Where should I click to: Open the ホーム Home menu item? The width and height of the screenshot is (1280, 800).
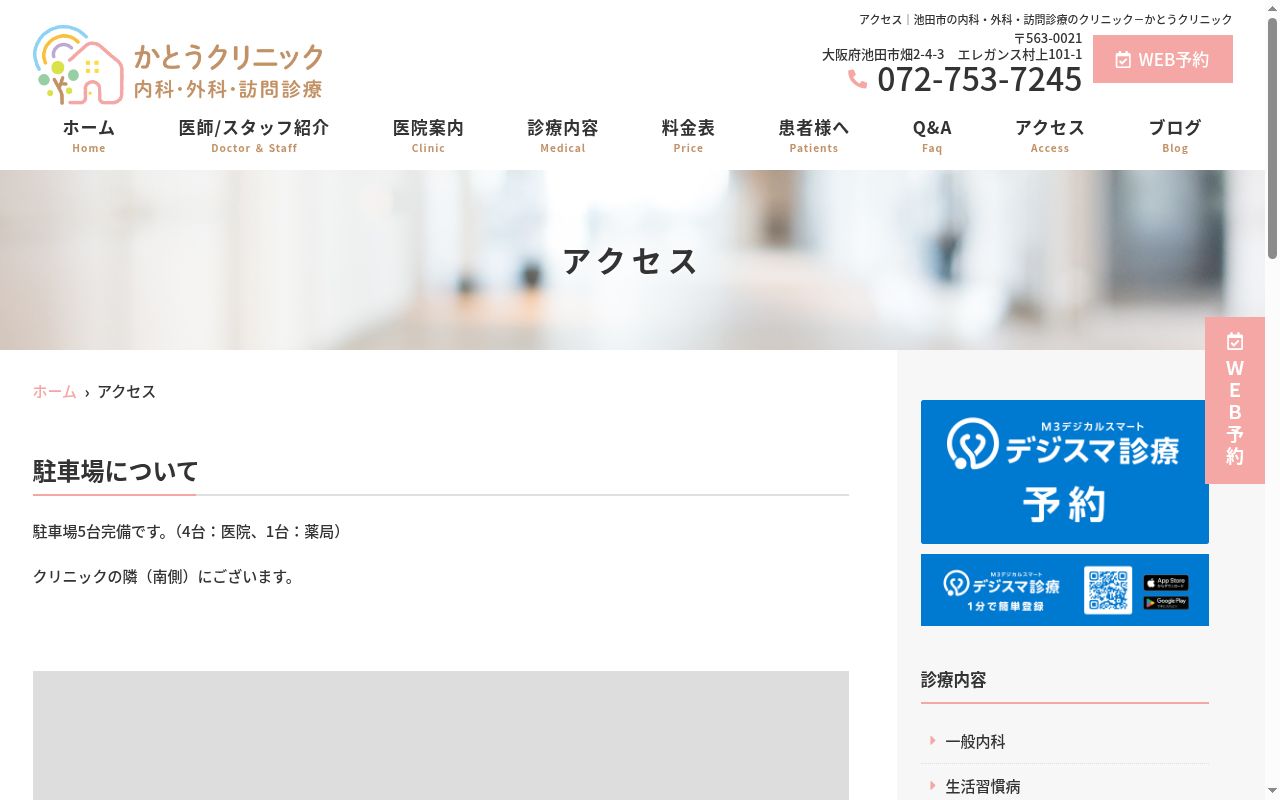coord(89,136)
